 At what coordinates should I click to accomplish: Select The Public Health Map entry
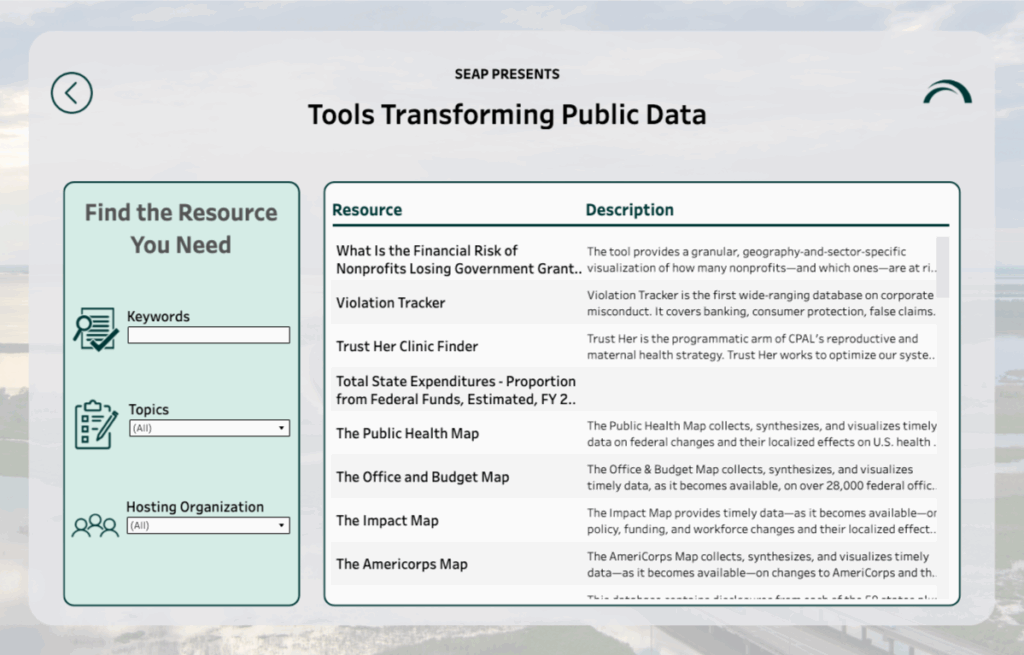pos(407,434)
